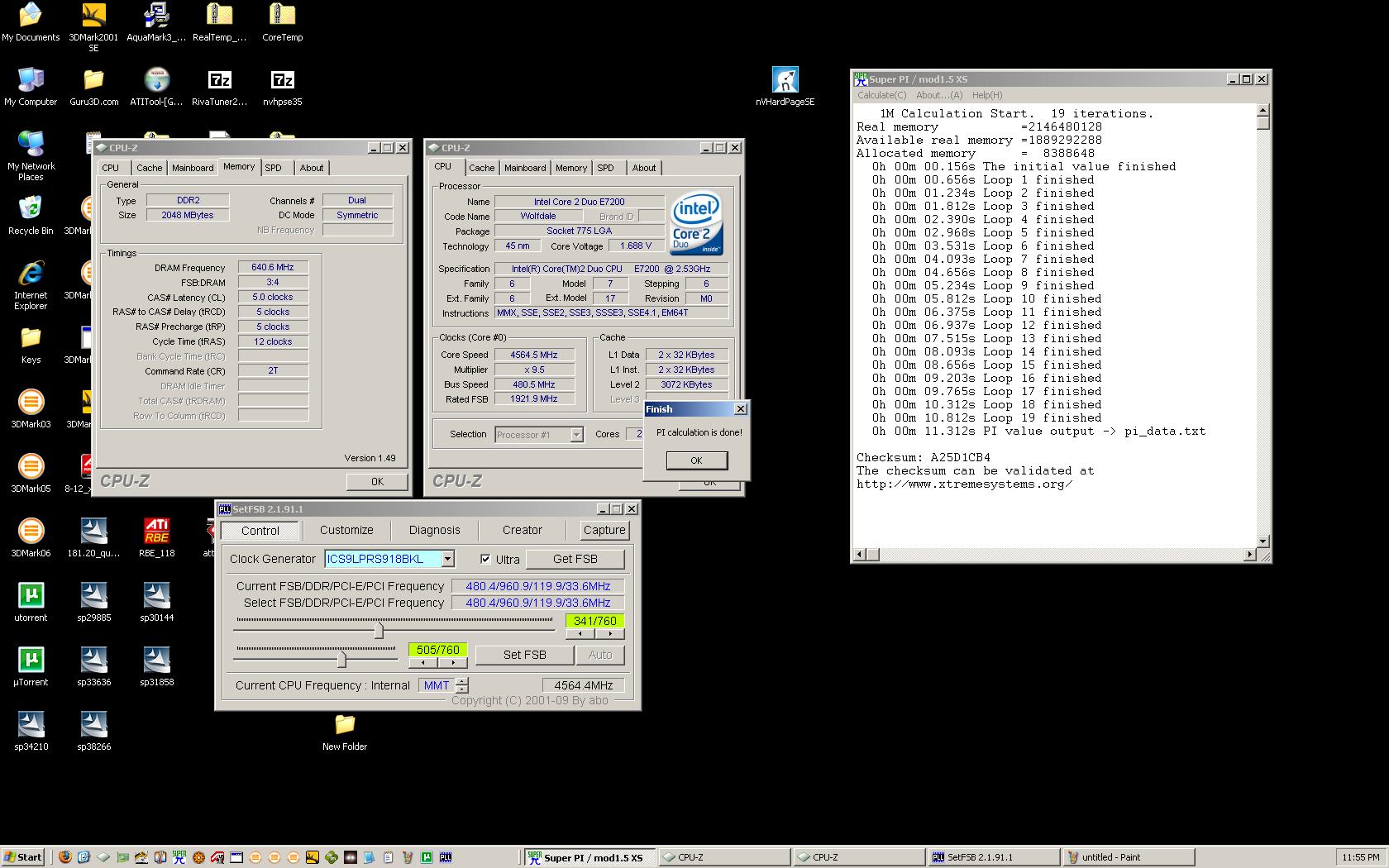
Task: Click the Capture button in SetFSB
Action: 604,530
